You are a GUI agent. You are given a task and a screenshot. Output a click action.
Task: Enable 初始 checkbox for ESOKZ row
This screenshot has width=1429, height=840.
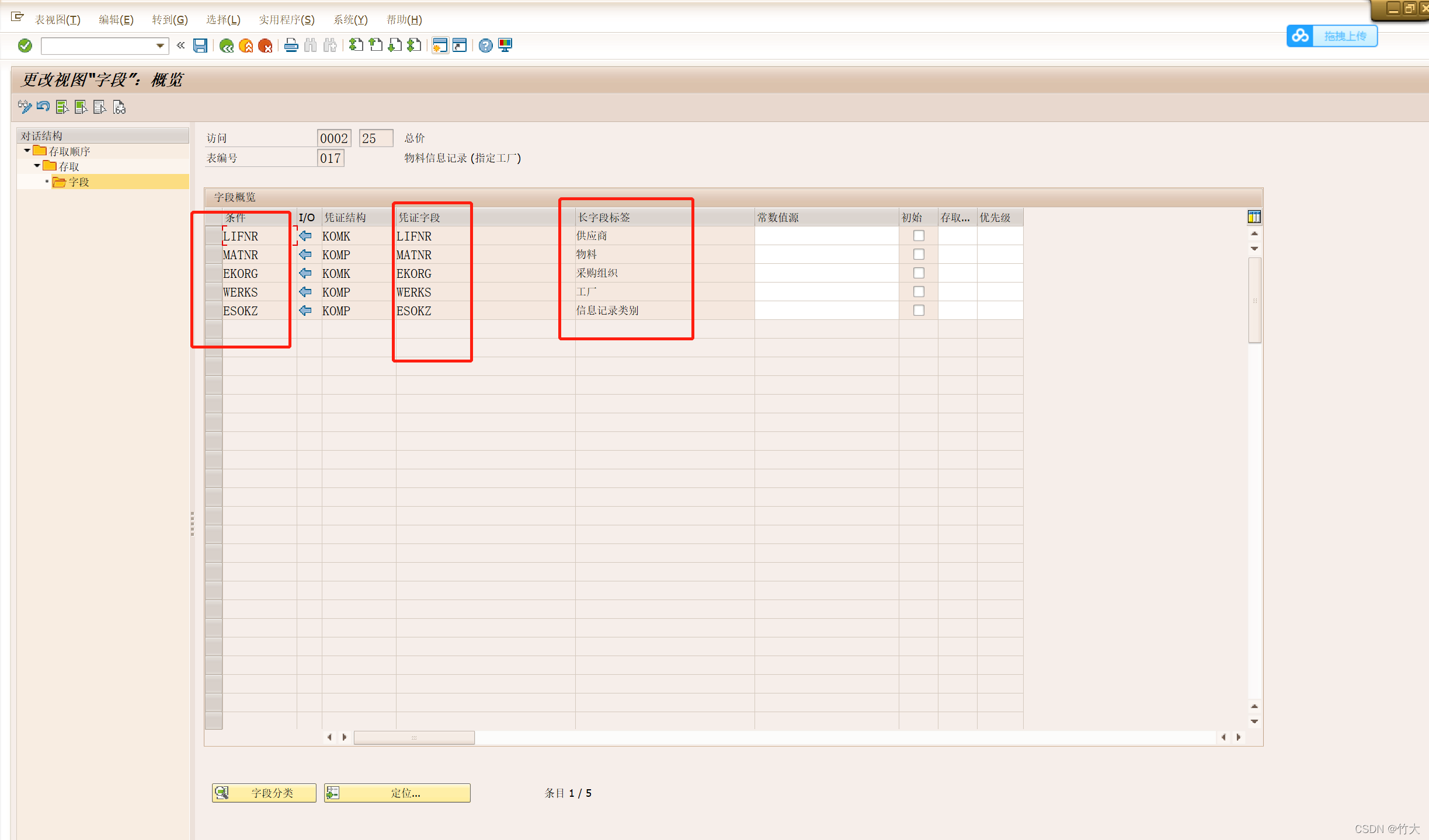[x=919, y=311]
